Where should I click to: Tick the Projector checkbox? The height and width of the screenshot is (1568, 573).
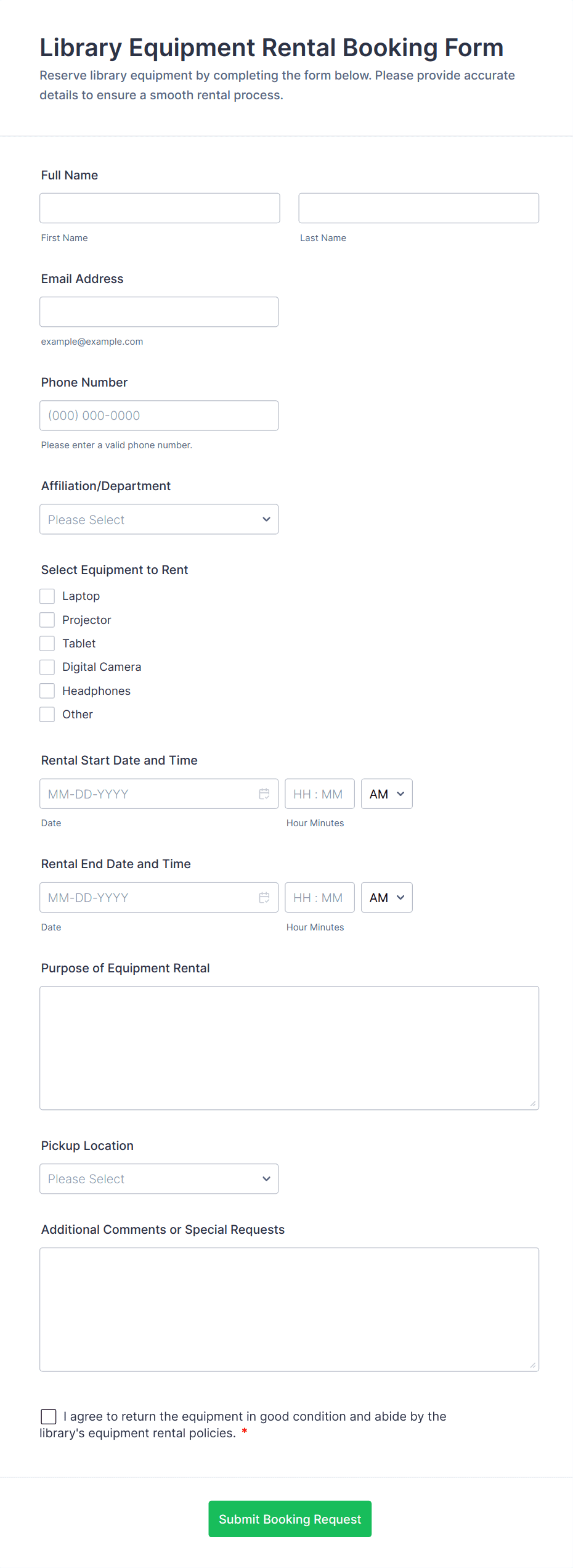tap(47, 620)
